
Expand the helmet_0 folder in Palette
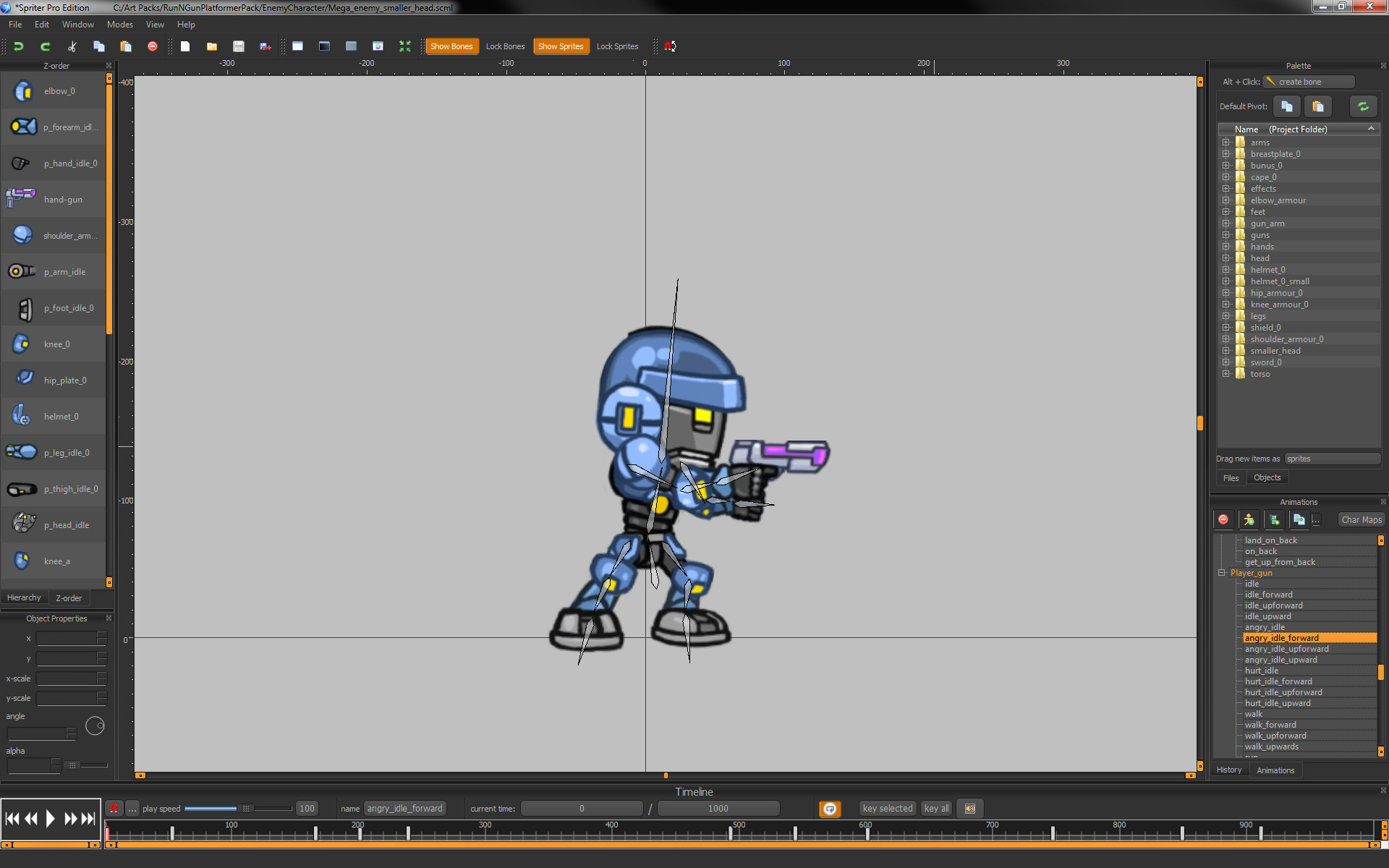[1226, 269]
